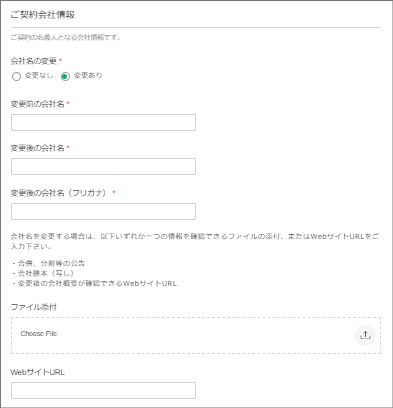Click Choose File in the attachment box

39,334
